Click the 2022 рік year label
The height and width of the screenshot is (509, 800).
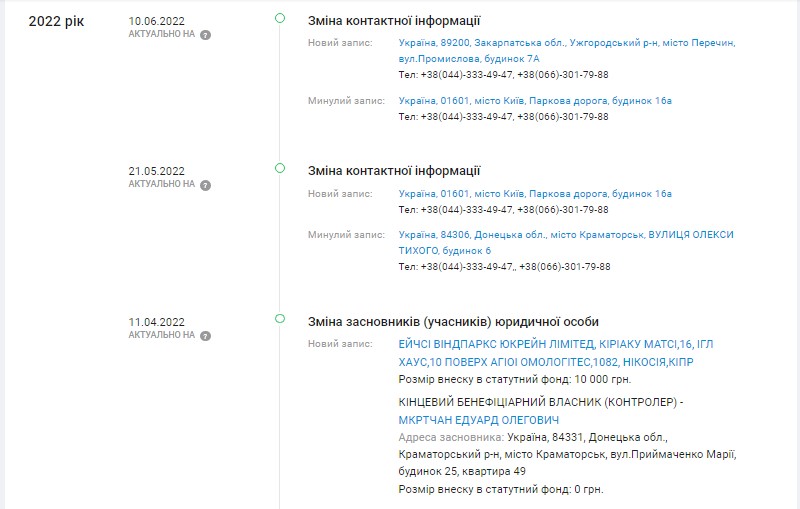tap(57, 21)
